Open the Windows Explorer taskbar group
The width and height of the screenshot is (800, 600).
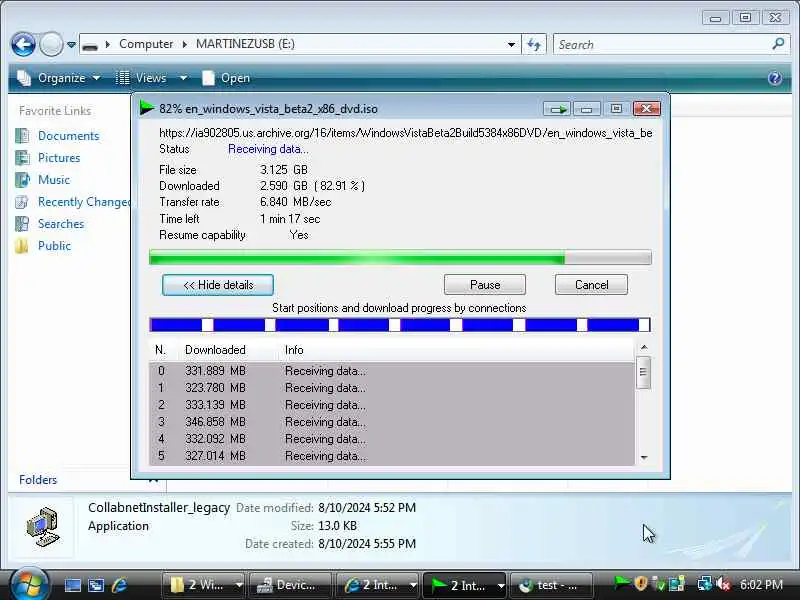click(204, 585)
